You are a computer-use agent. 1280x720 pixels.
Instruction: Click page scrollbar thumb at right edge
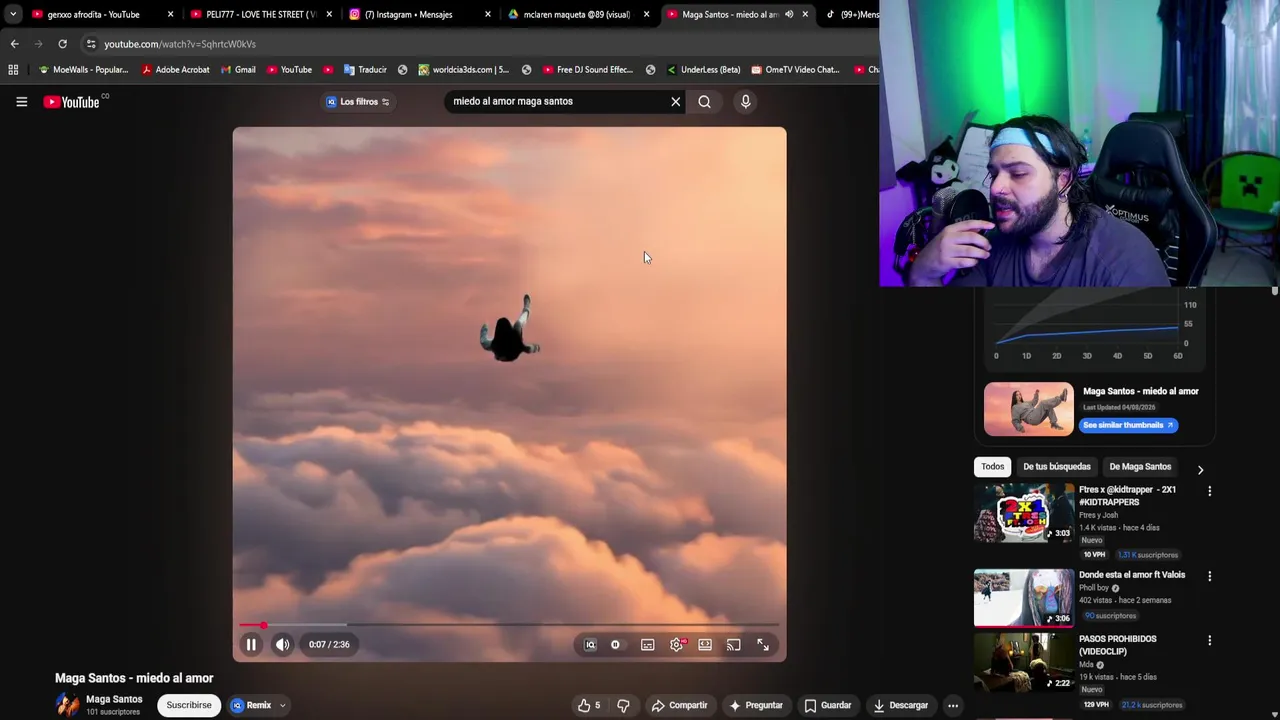[1275, 291]
